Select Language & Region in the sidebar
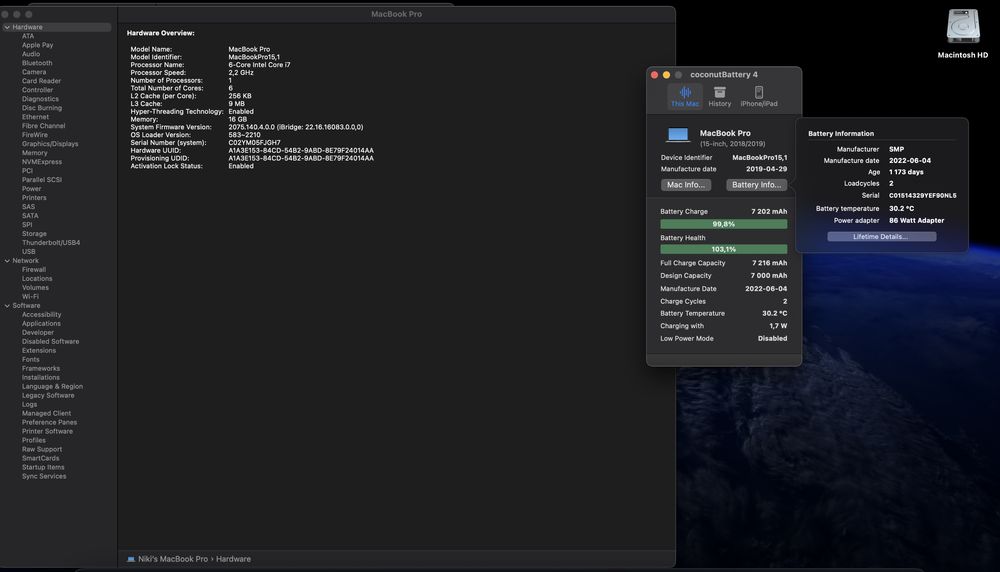 [x=52, y=386]
